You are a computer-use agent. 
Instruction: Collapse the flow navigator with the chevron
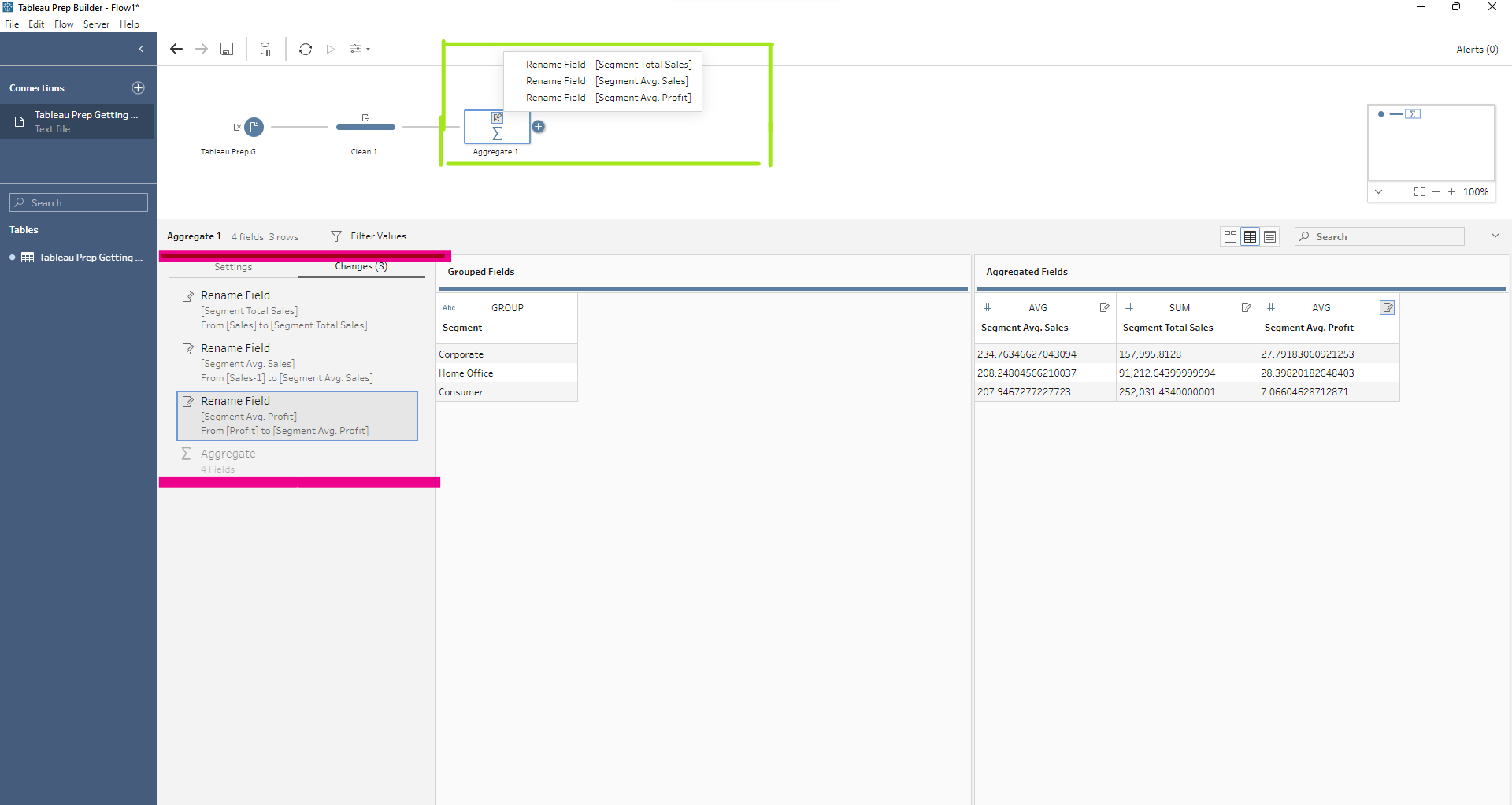(x=1378, y=191)
